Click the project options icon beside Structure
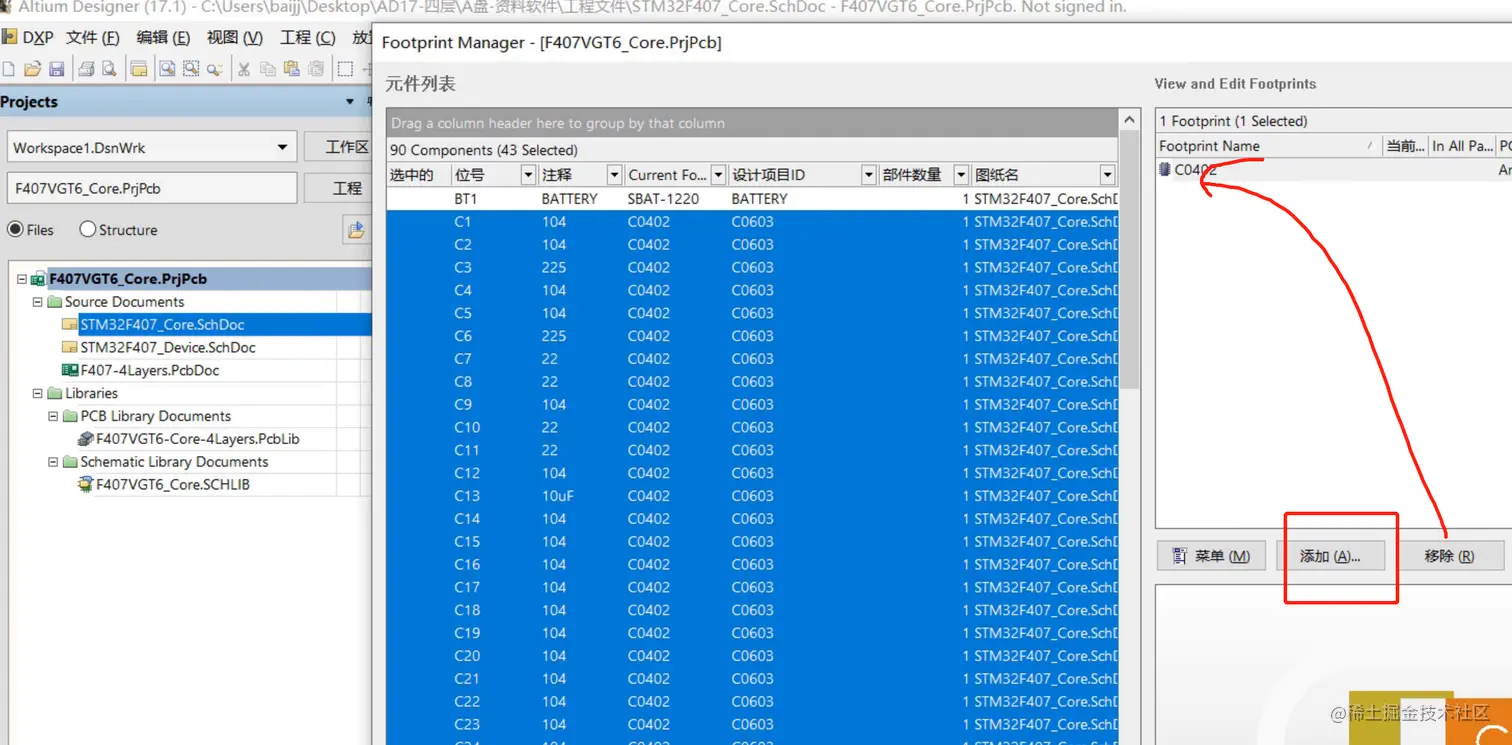 pyautogui.click(x=356, y=230)
